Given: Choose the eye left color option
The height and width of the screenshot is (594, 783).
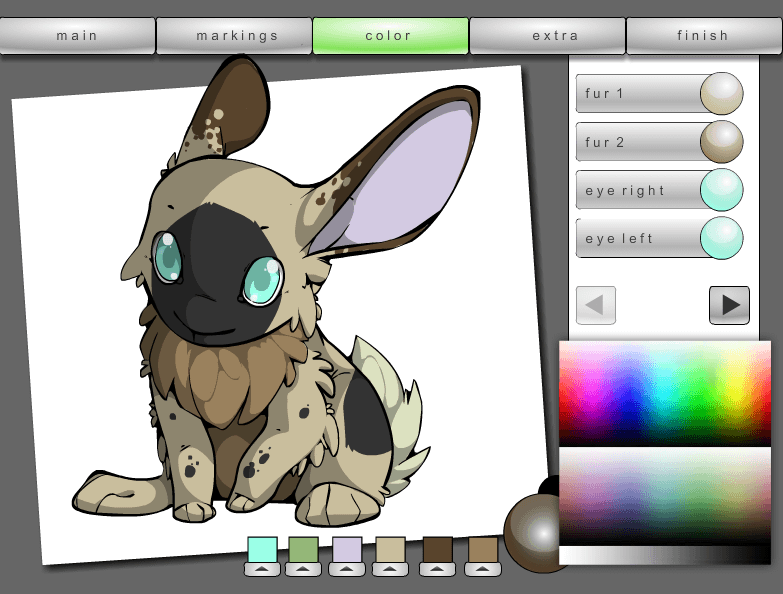Looking at the screenshot, I should point(659,238).
